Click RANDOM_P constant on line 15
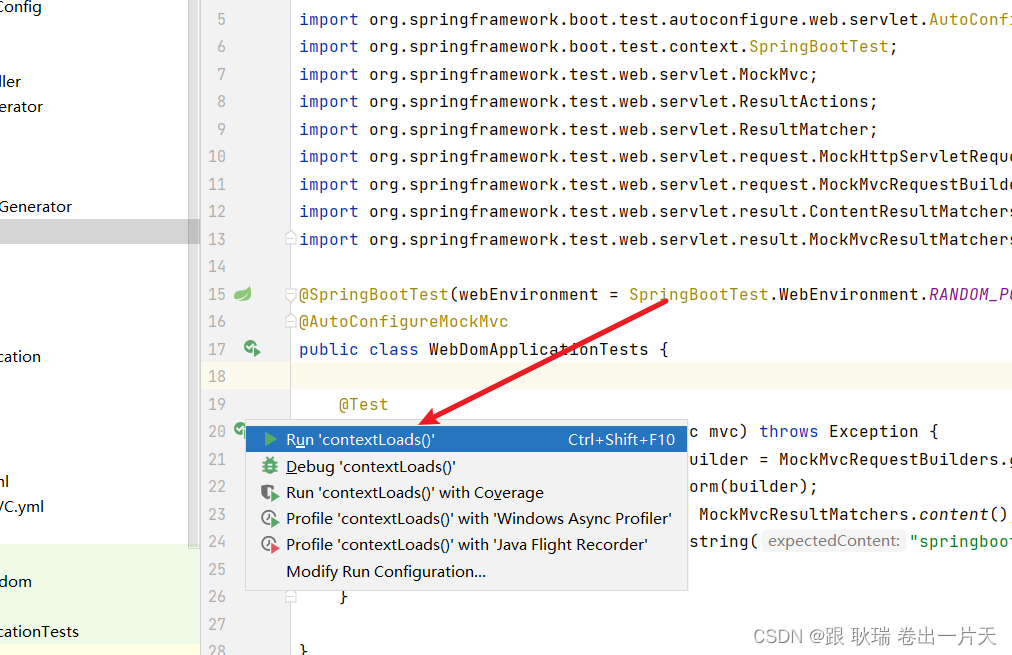 click(x=970, y=294)
